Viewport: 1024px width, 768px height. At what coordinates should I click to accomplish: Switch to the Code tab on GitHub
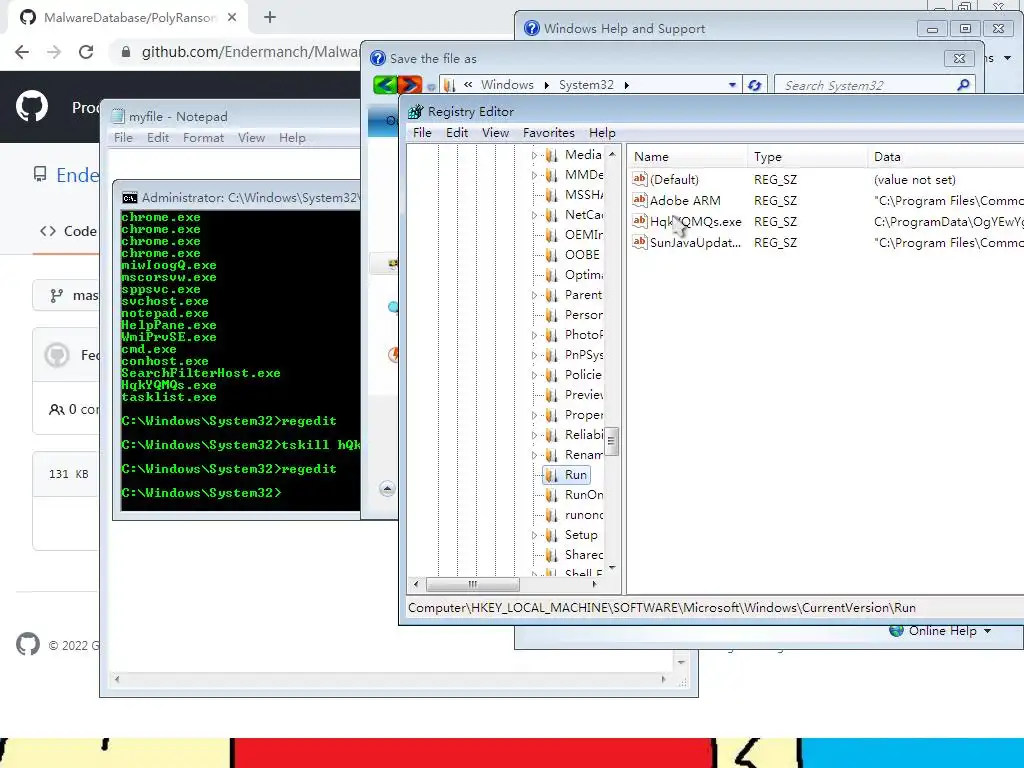(68, 231)
